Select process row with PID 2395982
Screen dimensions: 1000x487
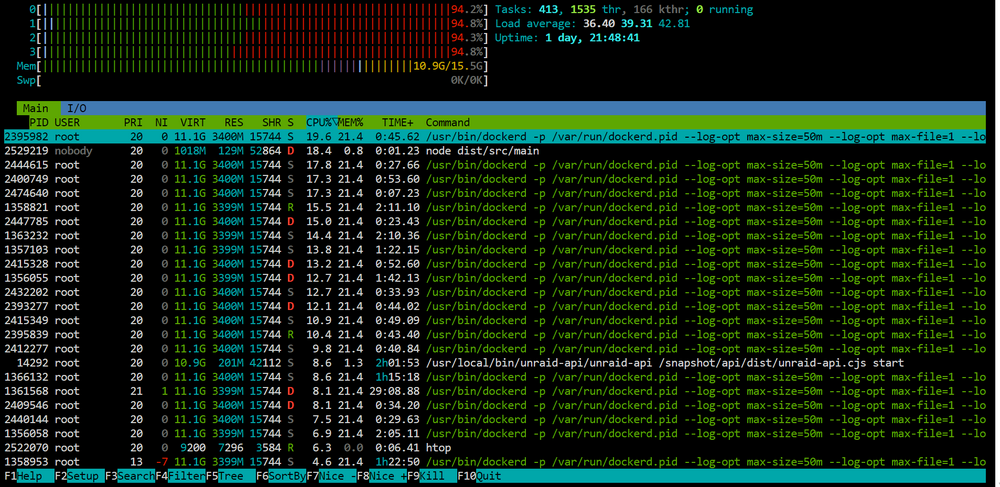pos(496,136)
